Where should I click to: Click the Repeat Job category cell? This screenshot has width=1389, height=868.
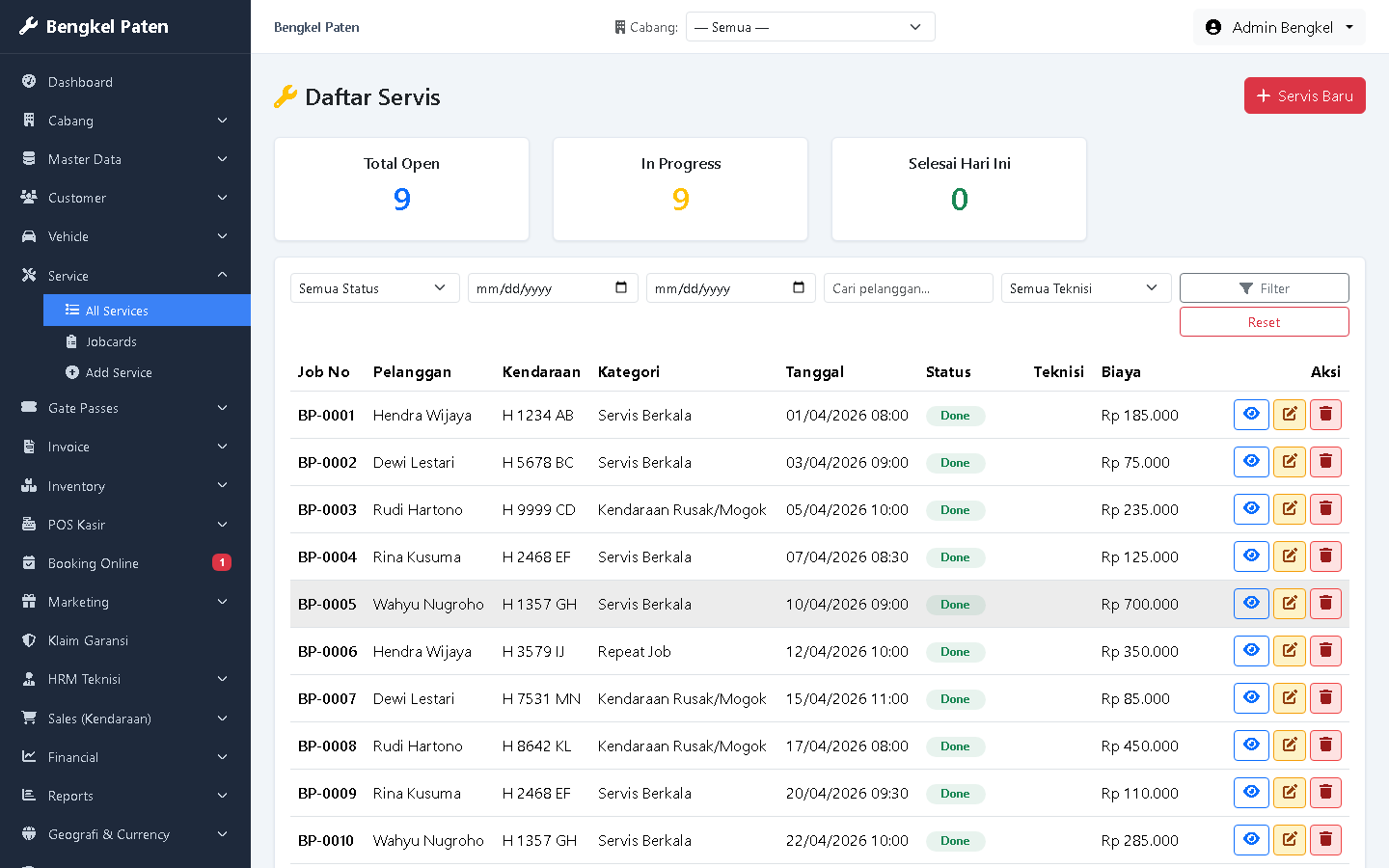click(x=634, y=651)
